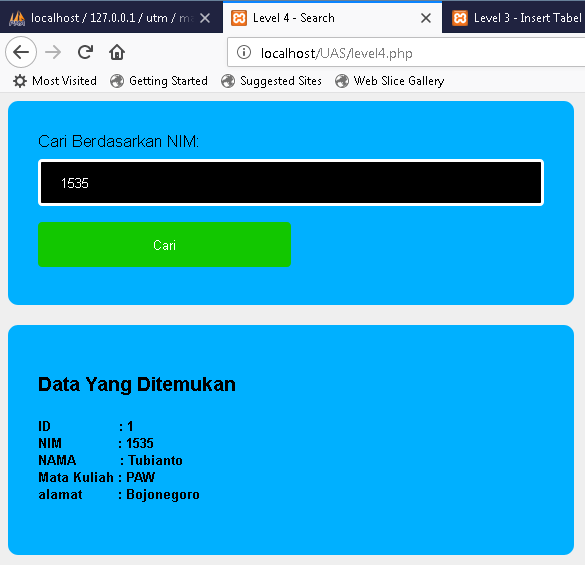Click the XAMPP favicon on Level 4 tab

pos(239,18)
